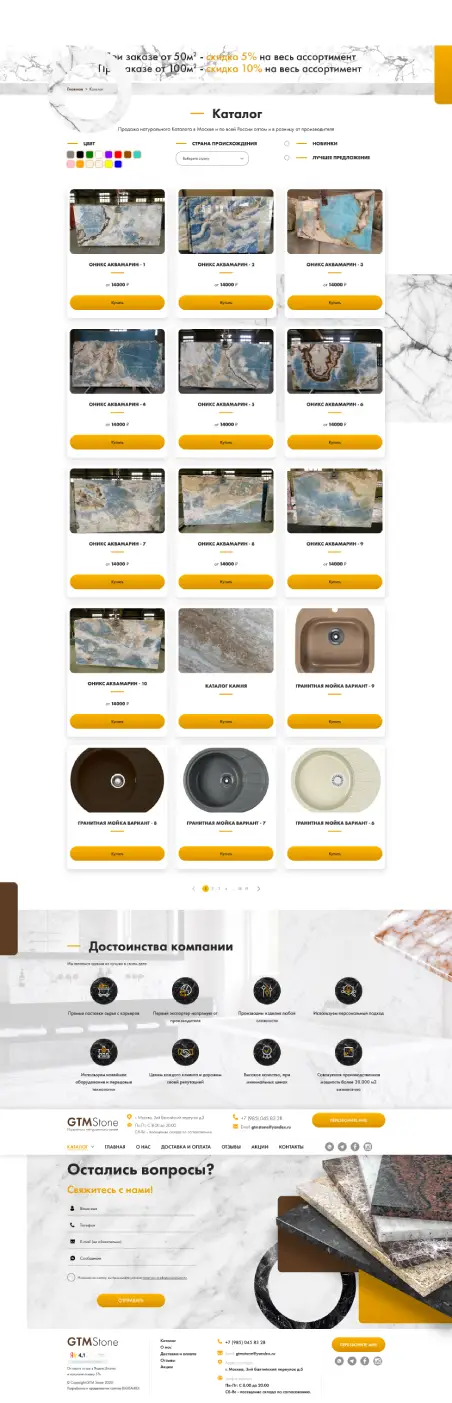452x1403 pixels.
Task: Click the Телефон input field in contact form
Action: point(131,1223)
